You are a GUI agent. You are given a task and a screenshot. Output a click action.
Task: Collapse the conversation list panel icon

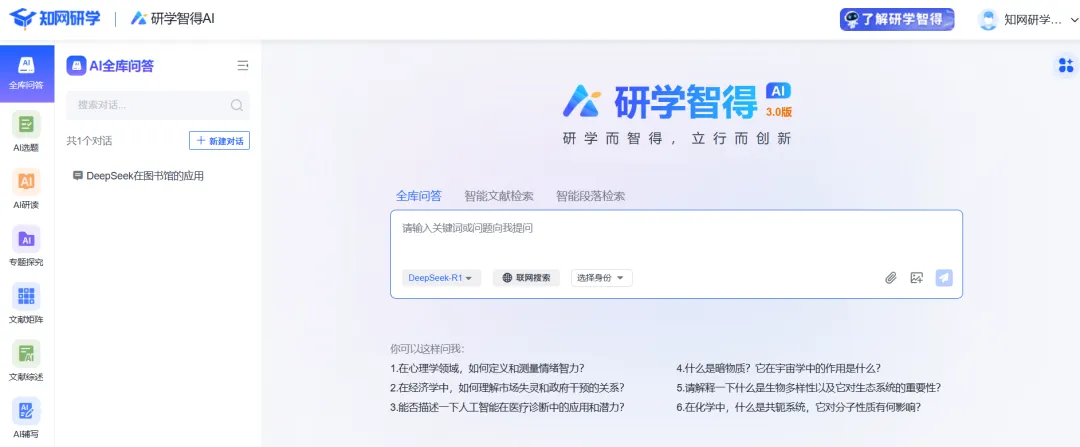coord(242,65)
